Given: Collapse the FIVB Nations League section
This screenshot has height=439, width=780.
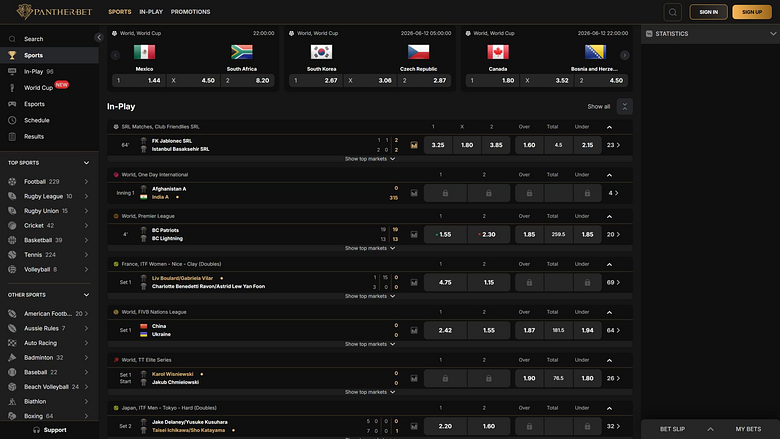Looking at the screenshot, I should pyautogui.click(x=609, y=312).
